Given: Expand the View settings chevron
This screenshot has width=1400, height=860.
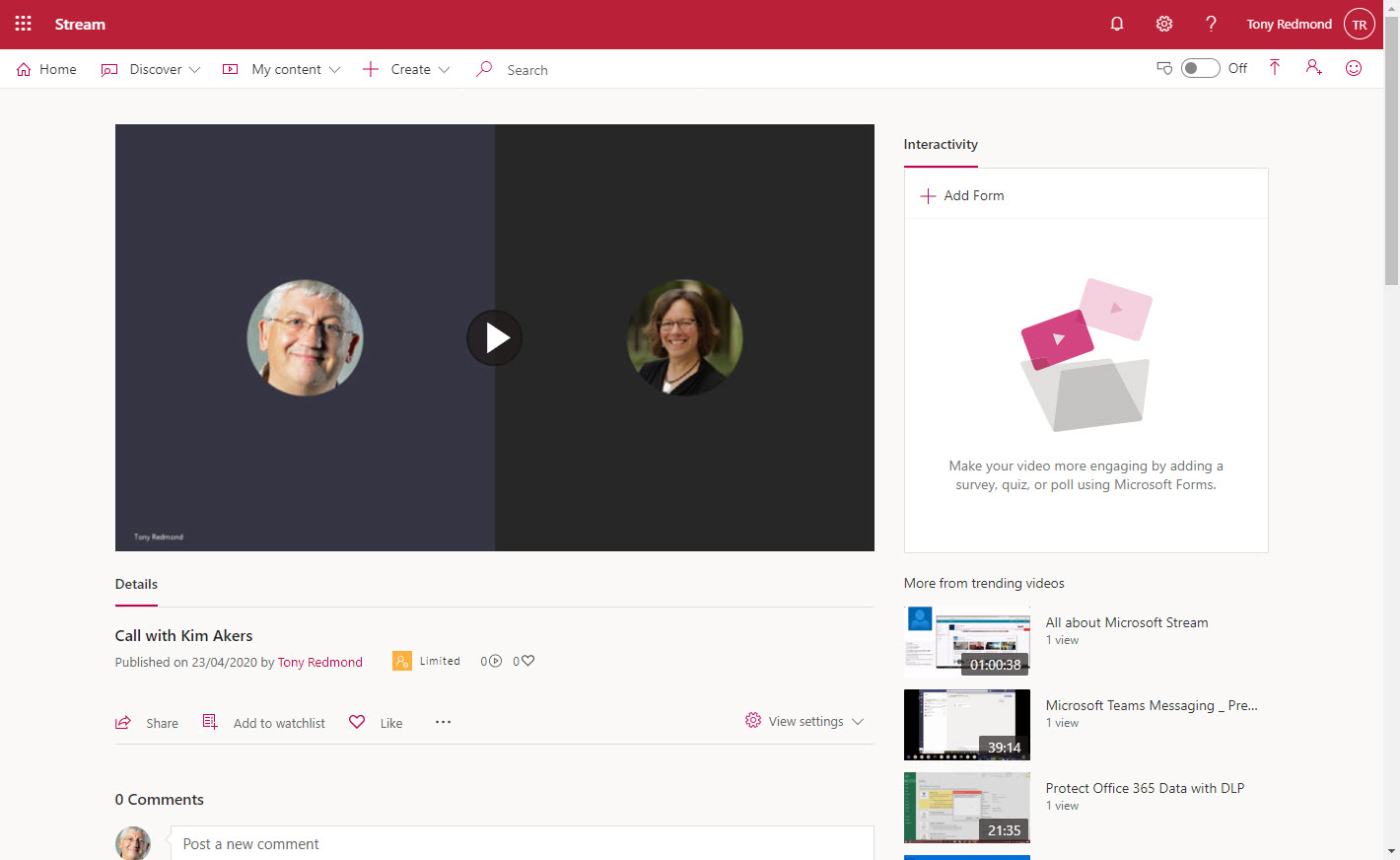Looking at the screenshot, I should tap(858, 722).
